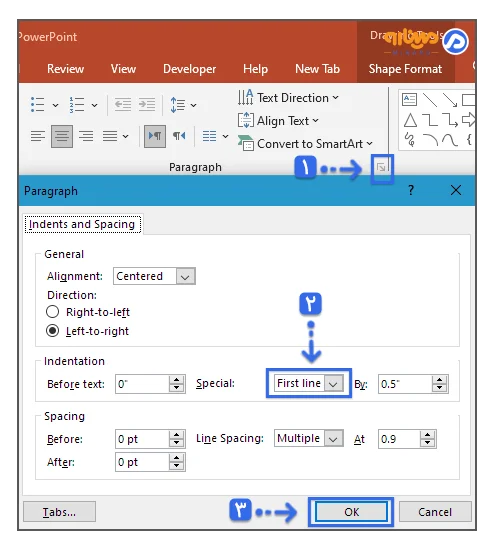Open the Developer ribbon tab
Image resolution: width=499 pixels, height=553 pixels.
point(189,69)
